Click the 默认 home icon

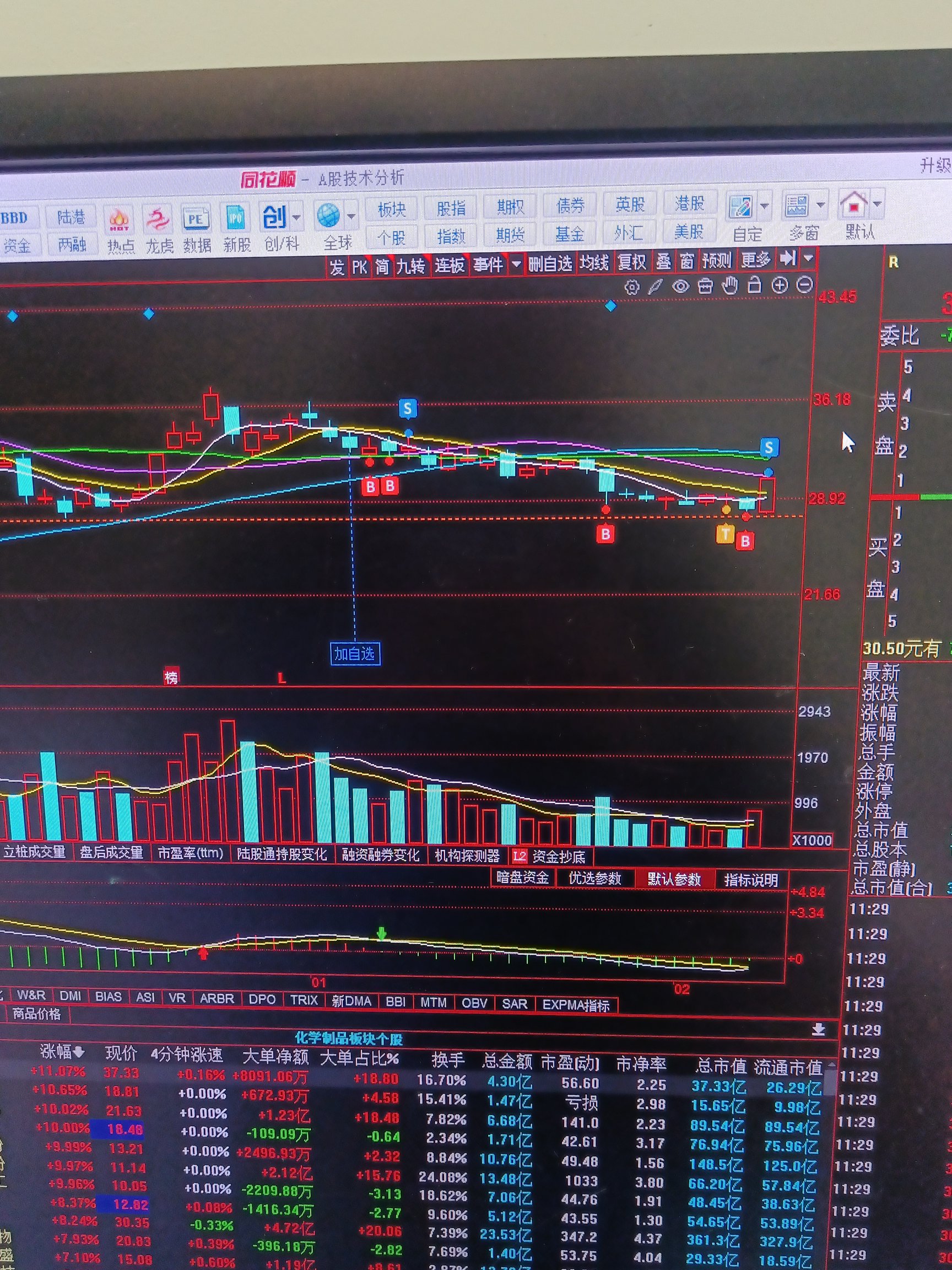coord(854,205)
